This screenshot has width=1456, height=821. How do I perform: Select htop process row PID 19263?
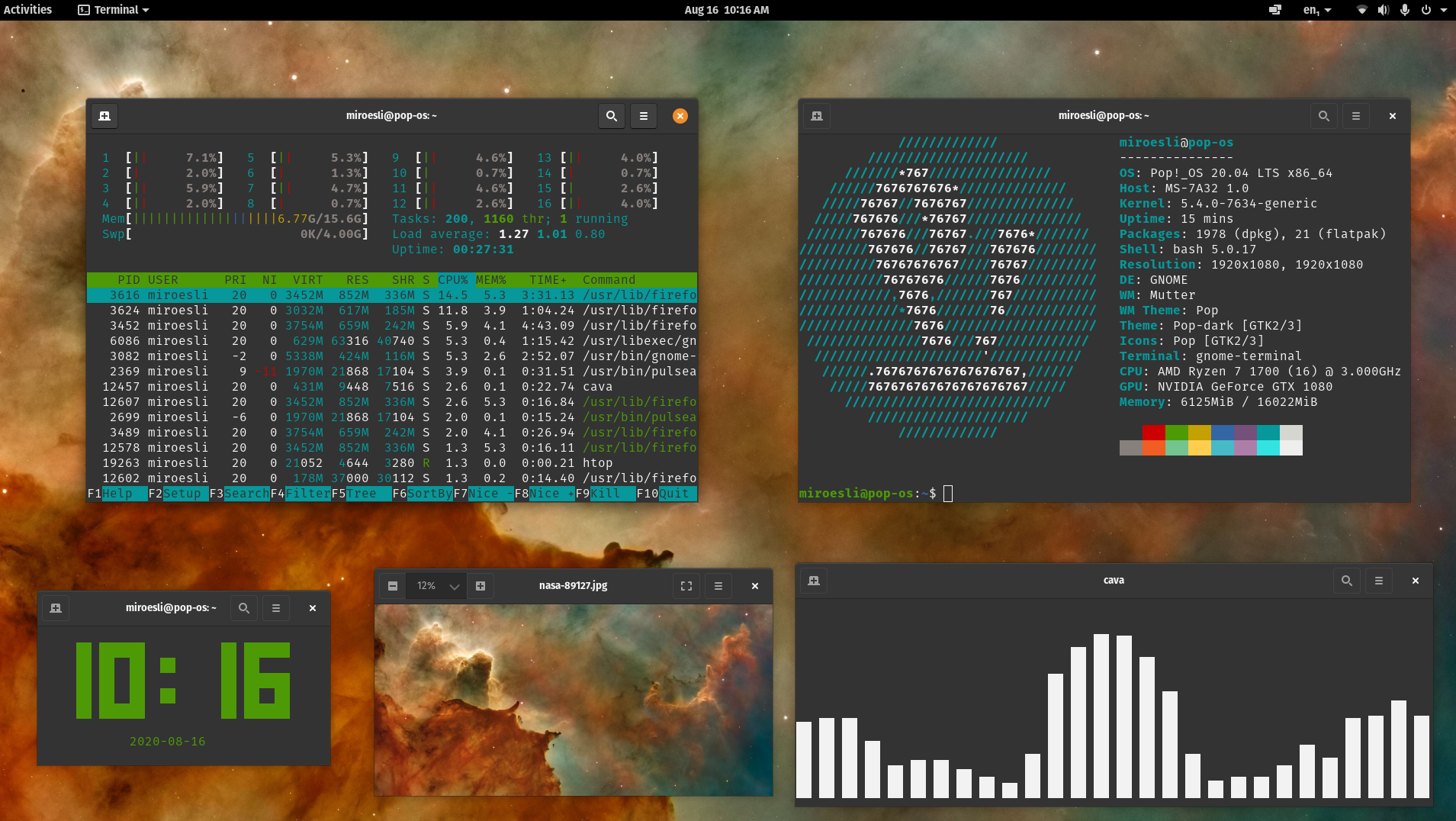392,463
